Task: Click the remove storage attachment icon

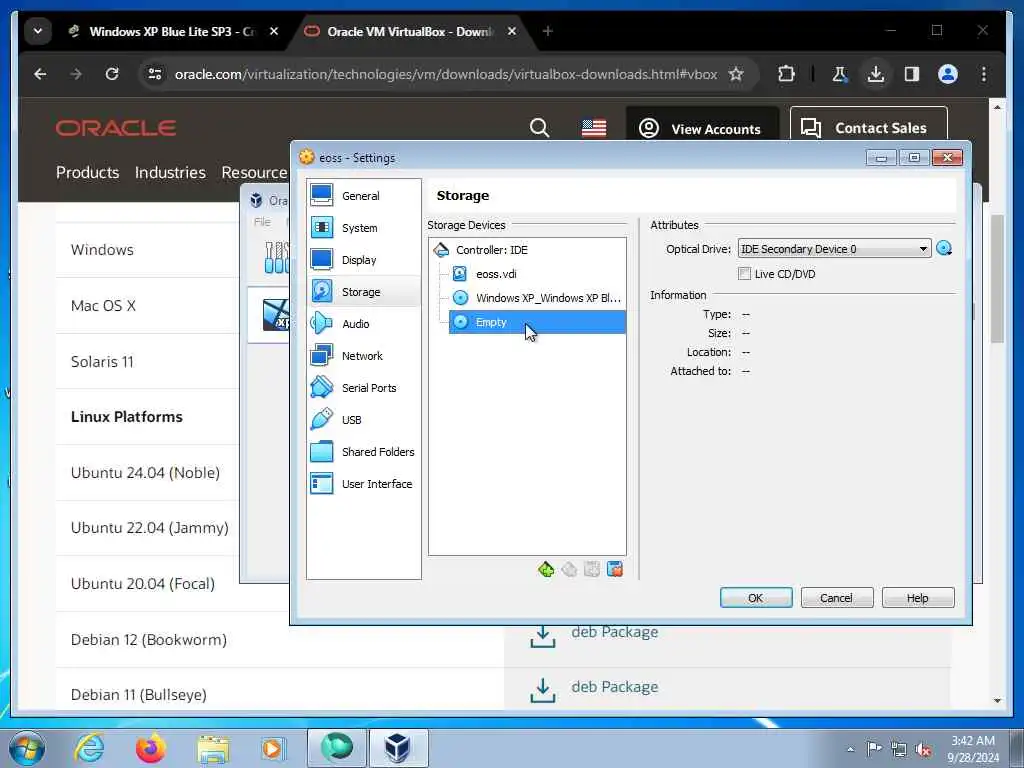Action: pos(615,569)
